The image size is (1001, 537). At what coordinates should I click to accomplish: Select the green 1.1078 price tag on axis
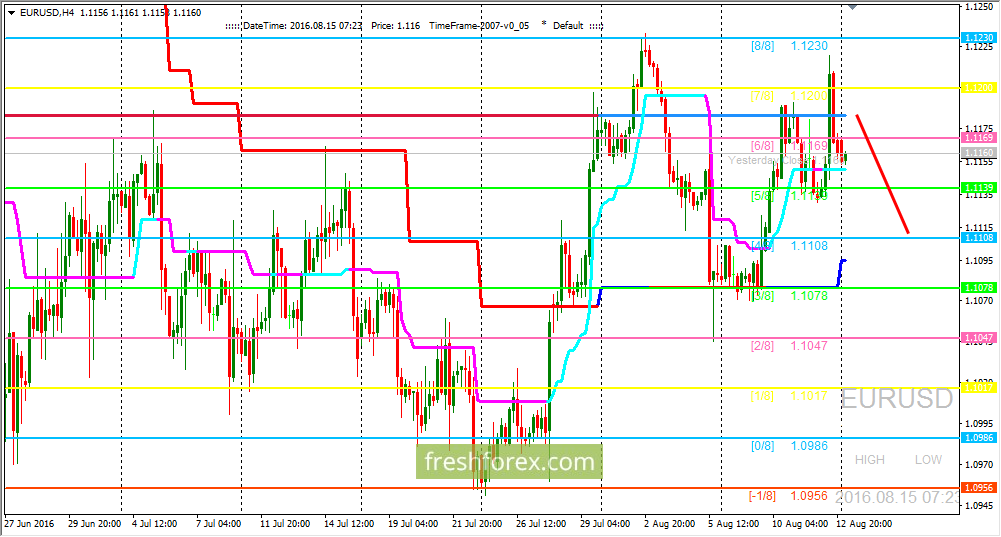point(979,287)
